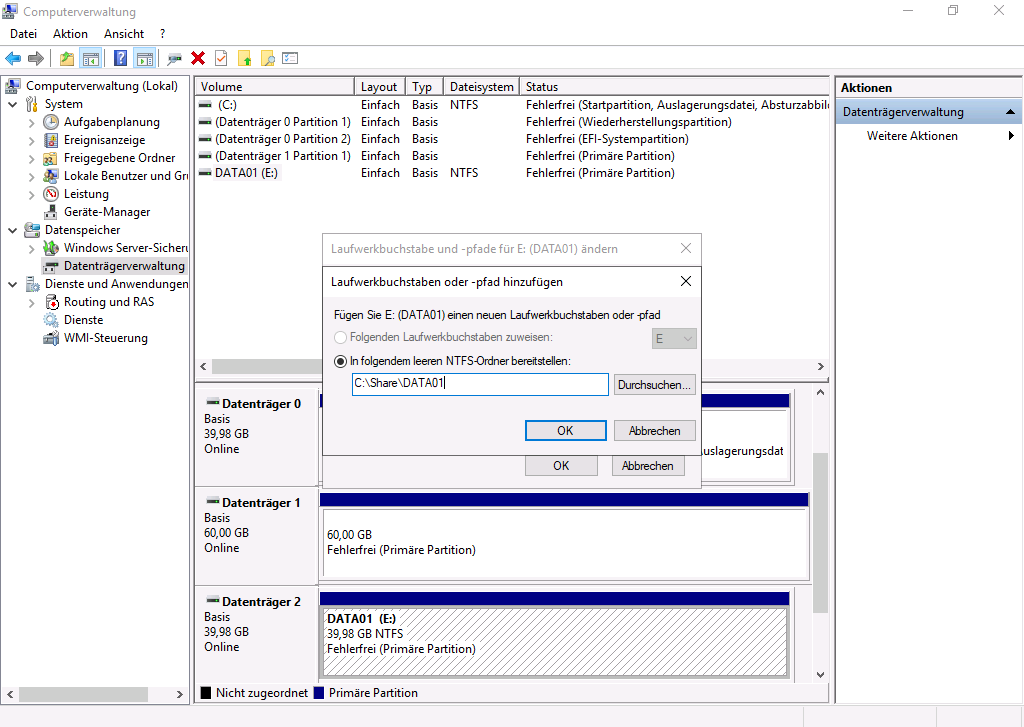This screenshot has height=727, width=1024.
Task: Click Abbrechen in the hinzufügen dialog
Action: tap(654, 431)
